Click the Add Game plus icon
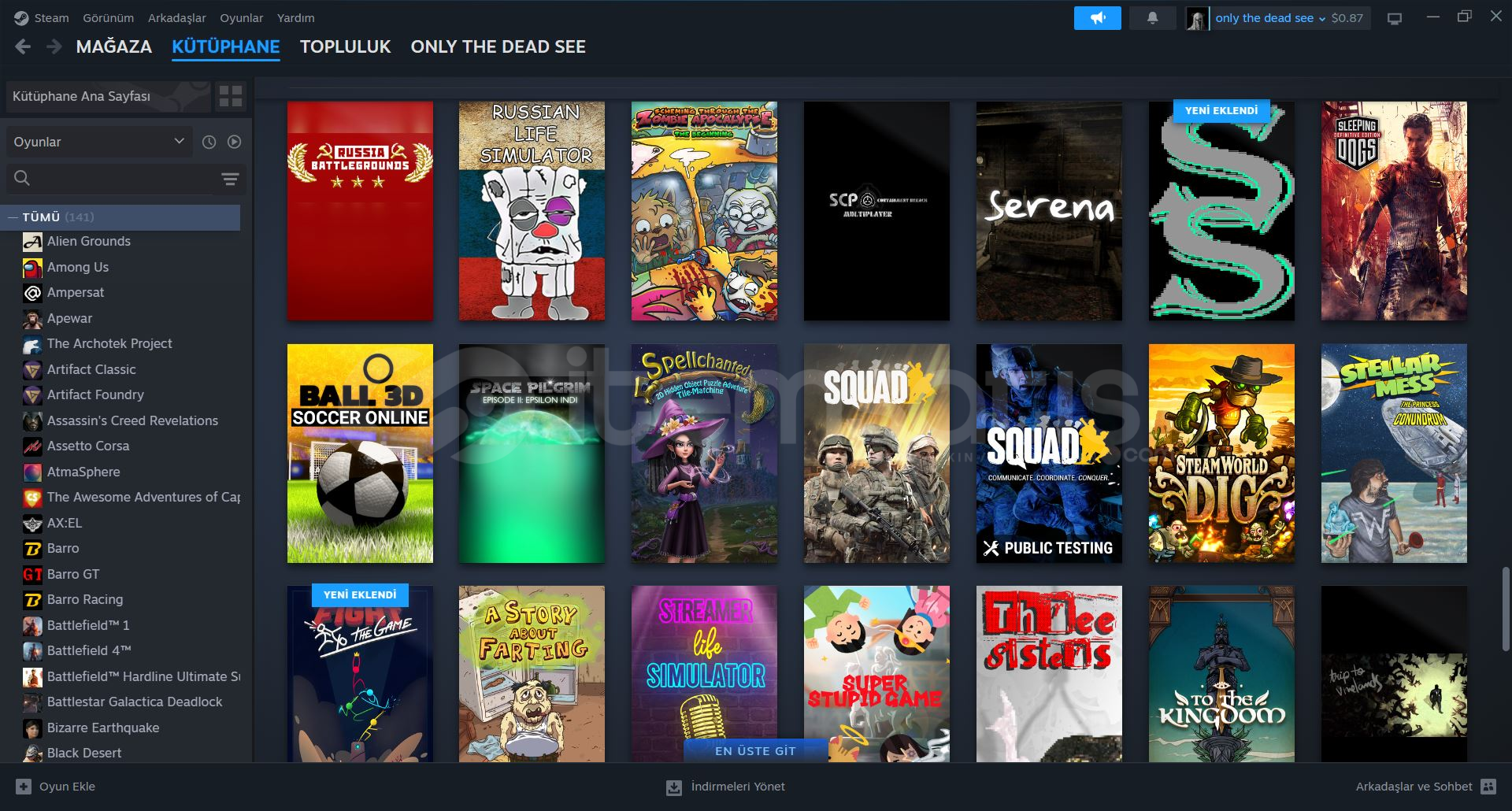 [24, 786]
